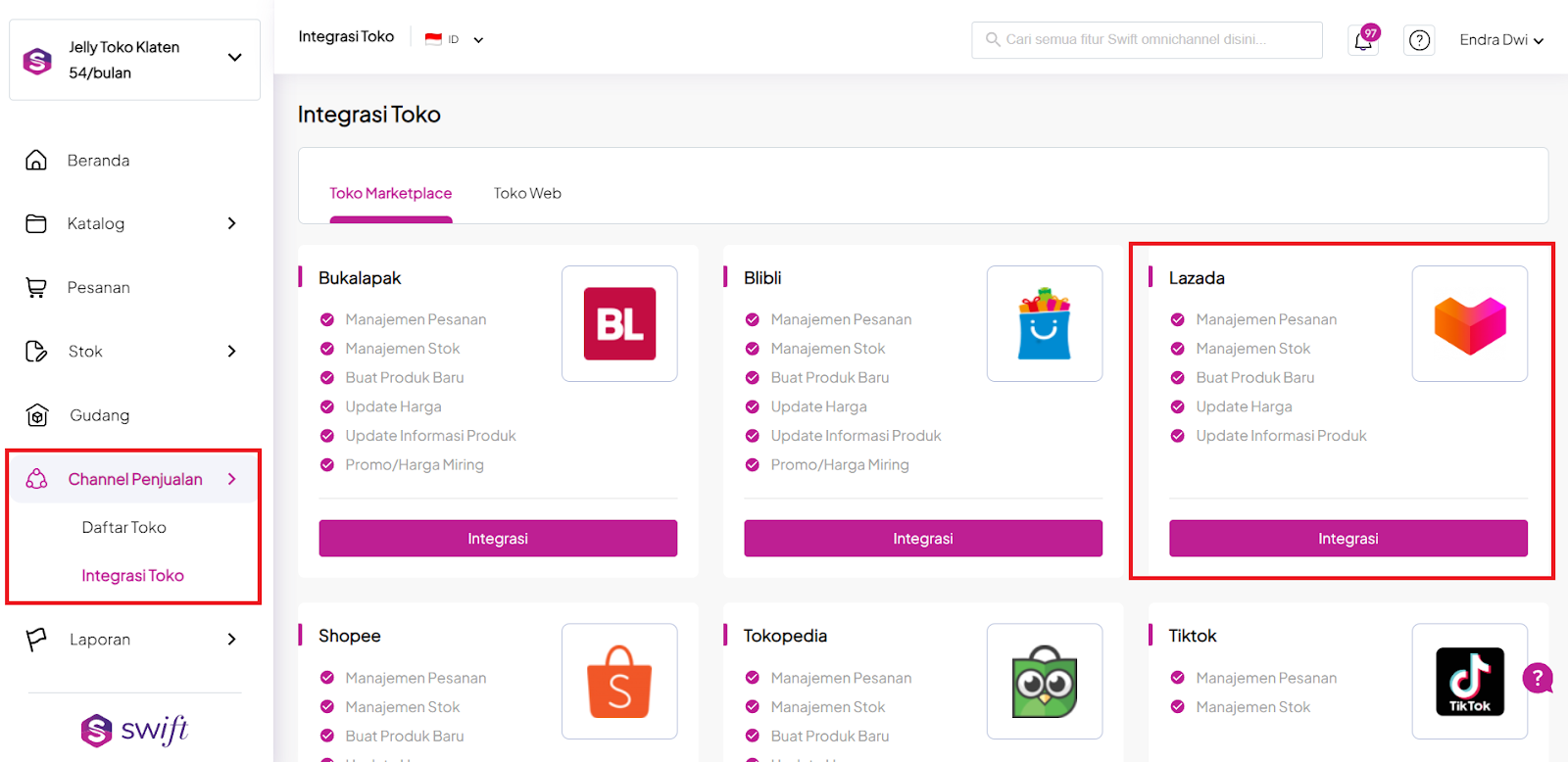Collapse the Channel Penjualan chevron
1568x762 pixels.
(232, 479)
